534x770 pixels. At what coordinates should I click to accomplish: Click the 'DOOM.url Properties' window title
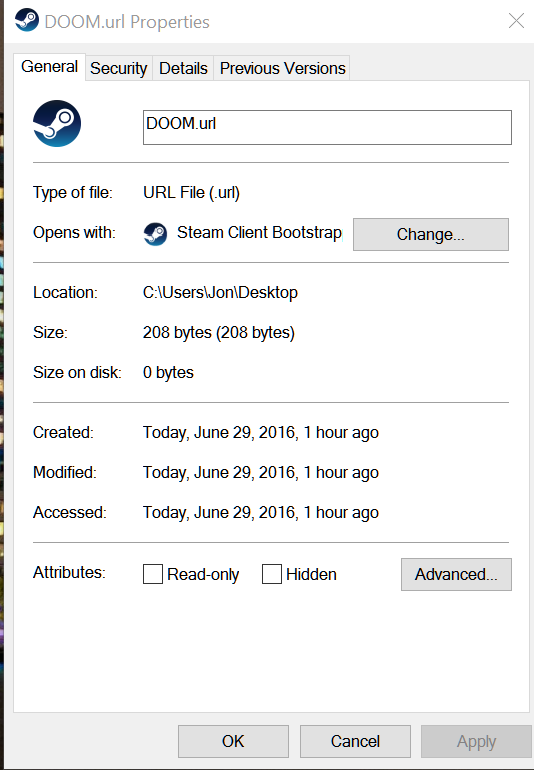(127, 22)
